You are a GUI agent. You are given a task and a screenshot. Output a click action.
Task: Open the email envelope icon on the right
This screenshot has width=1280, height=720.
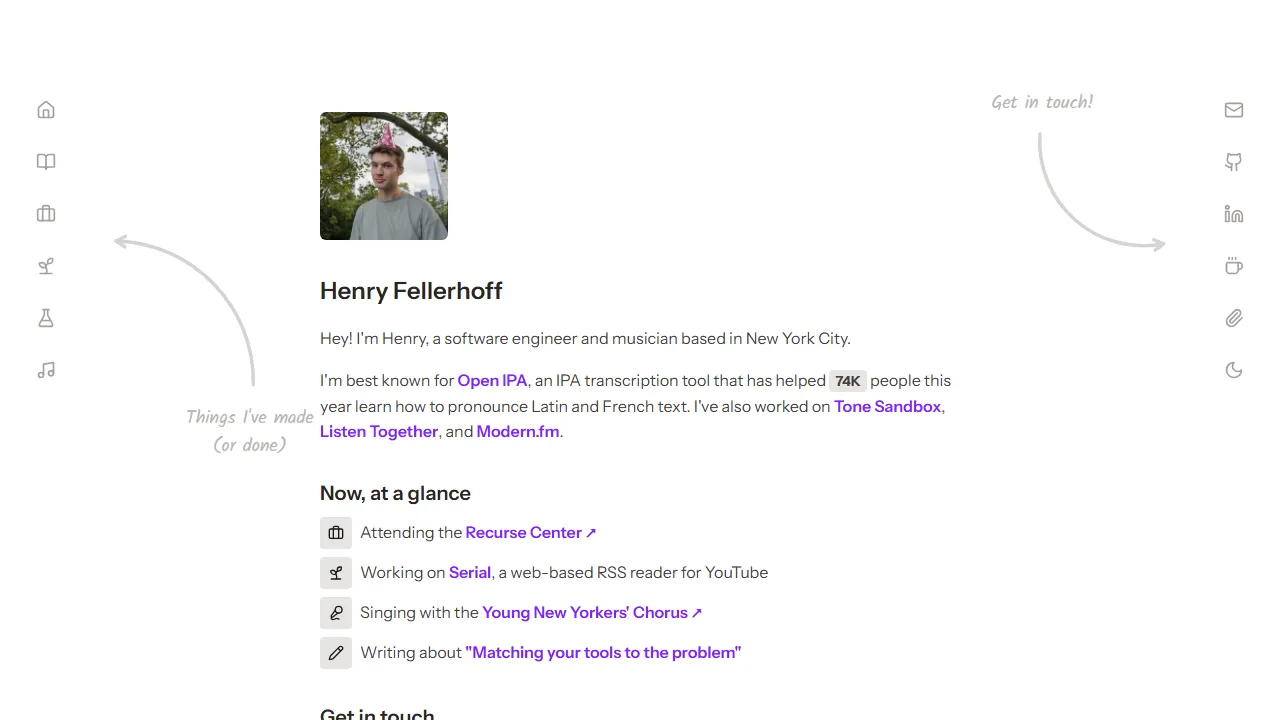pyautogui.click(x=1233, y=109)
